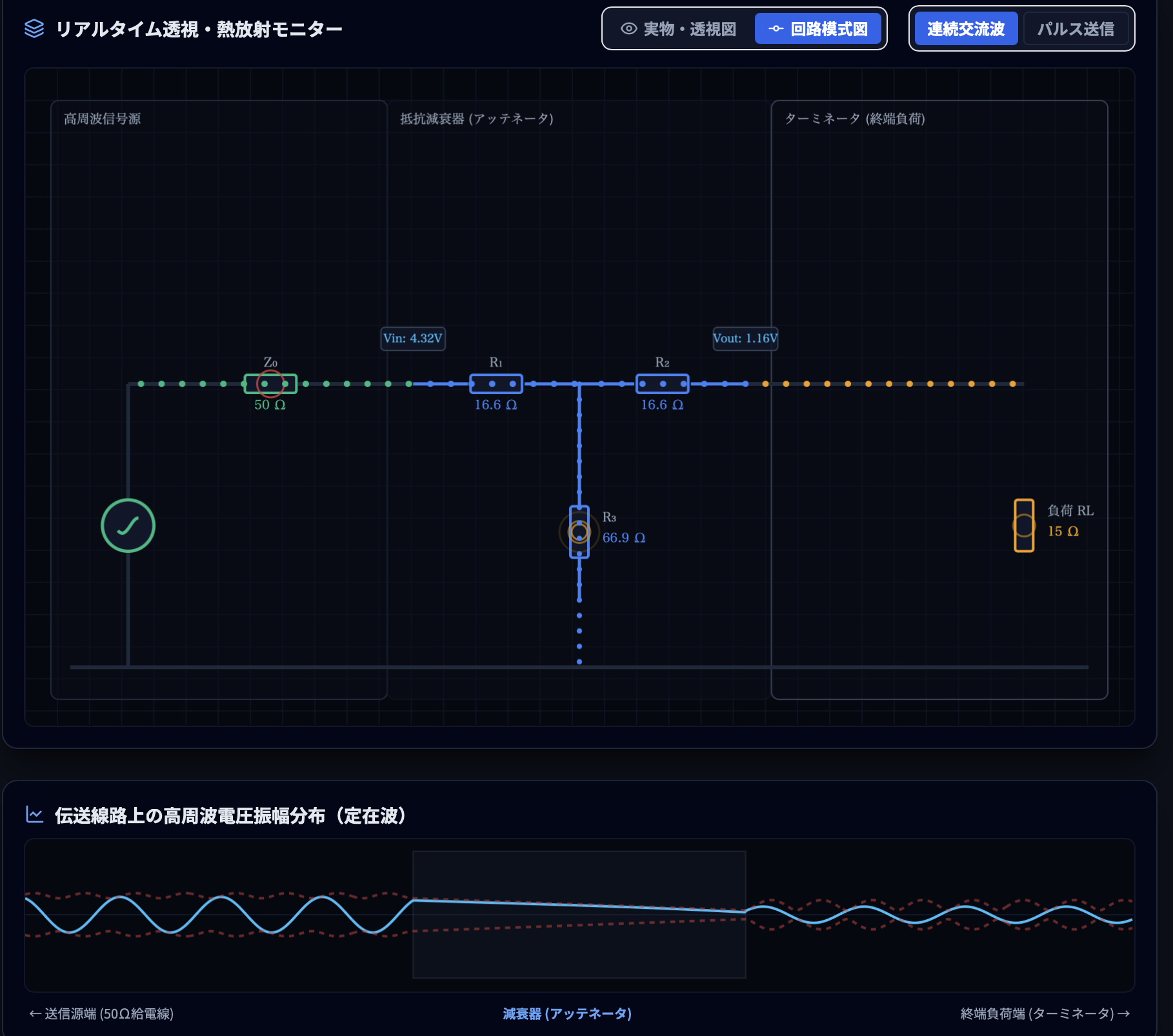1173x1036 pixels.
Task: Switch to 実物・透視図 view
Action: (x=679, y=29)
